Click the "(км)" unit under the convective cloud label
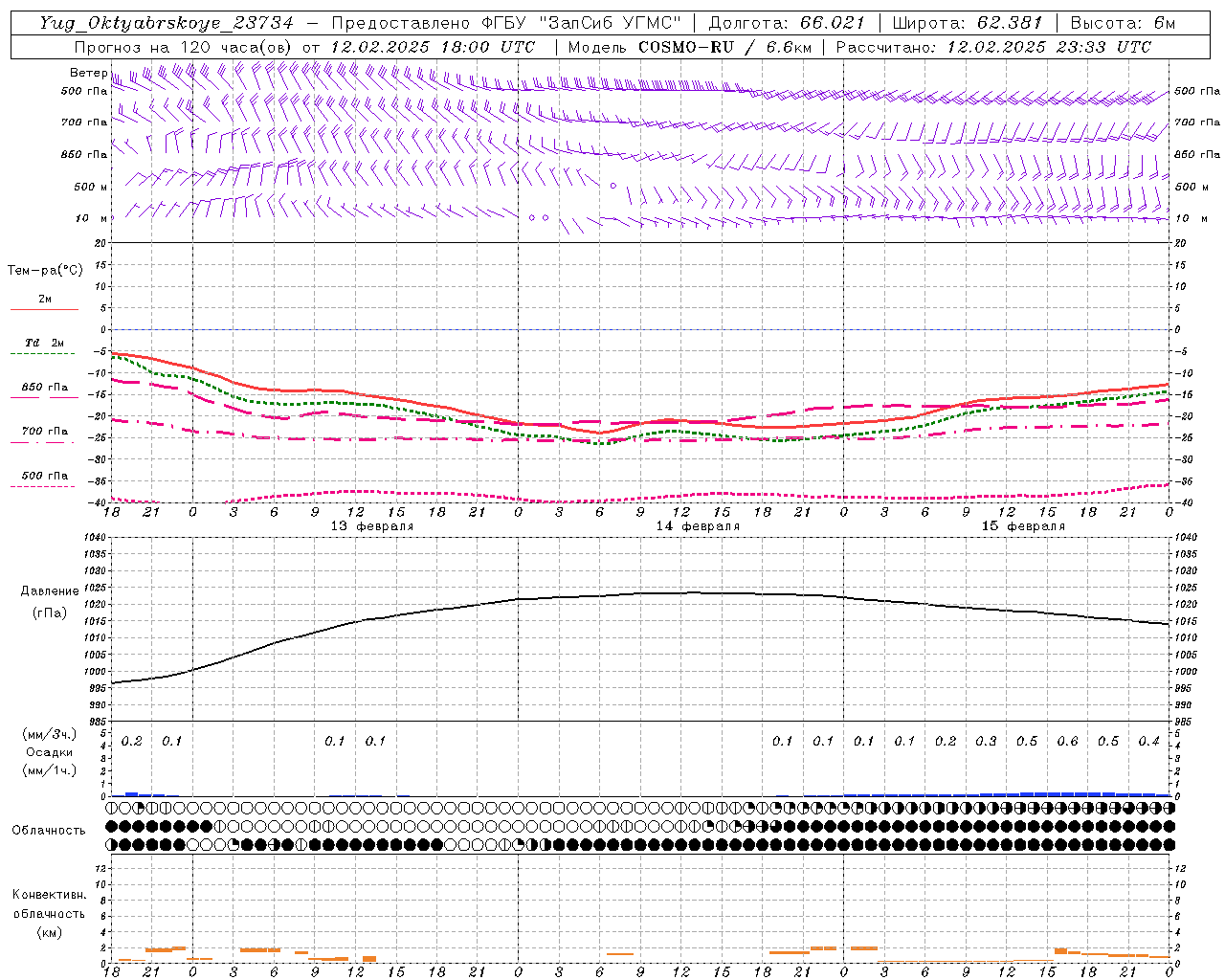The image size is (1225, 980). coord(49,932)
